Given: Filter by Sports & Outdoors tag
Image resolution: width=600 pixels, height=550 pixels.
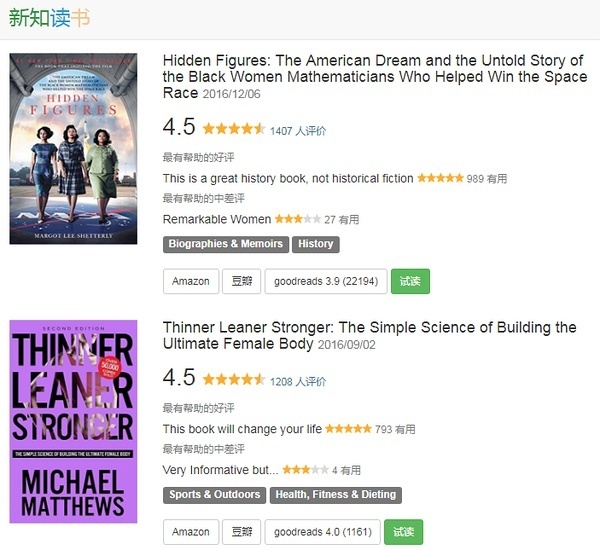Looking at the screenshot, I should (215, 495).
